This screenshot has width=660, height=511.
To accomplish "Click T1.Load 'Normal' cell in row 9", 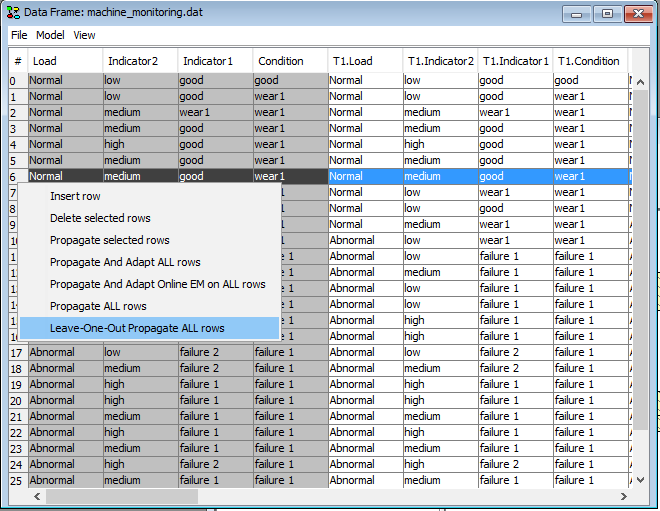I will click(366, 224).
